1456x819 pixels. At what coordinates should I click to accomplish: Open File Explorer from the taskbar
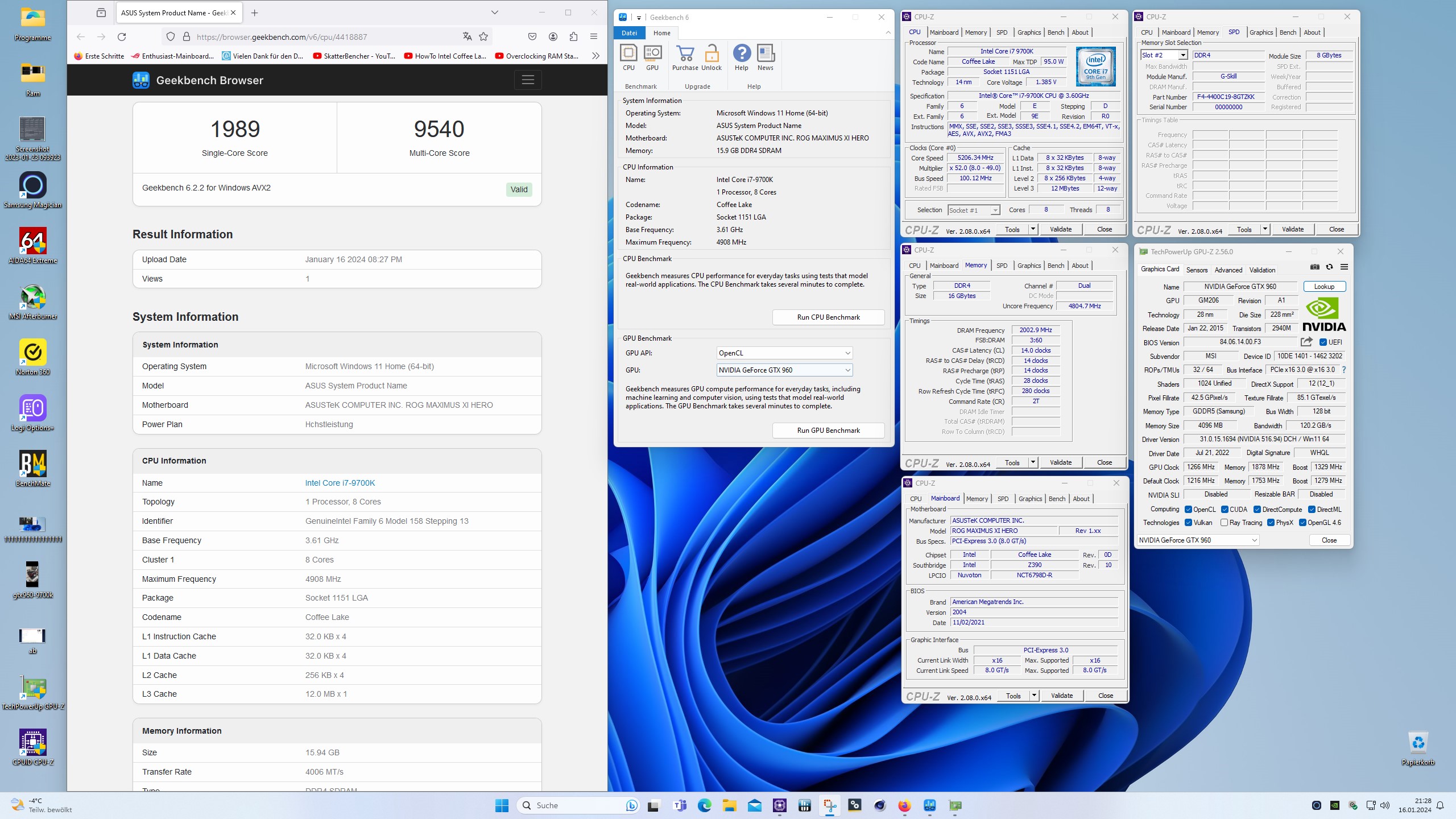730,805
